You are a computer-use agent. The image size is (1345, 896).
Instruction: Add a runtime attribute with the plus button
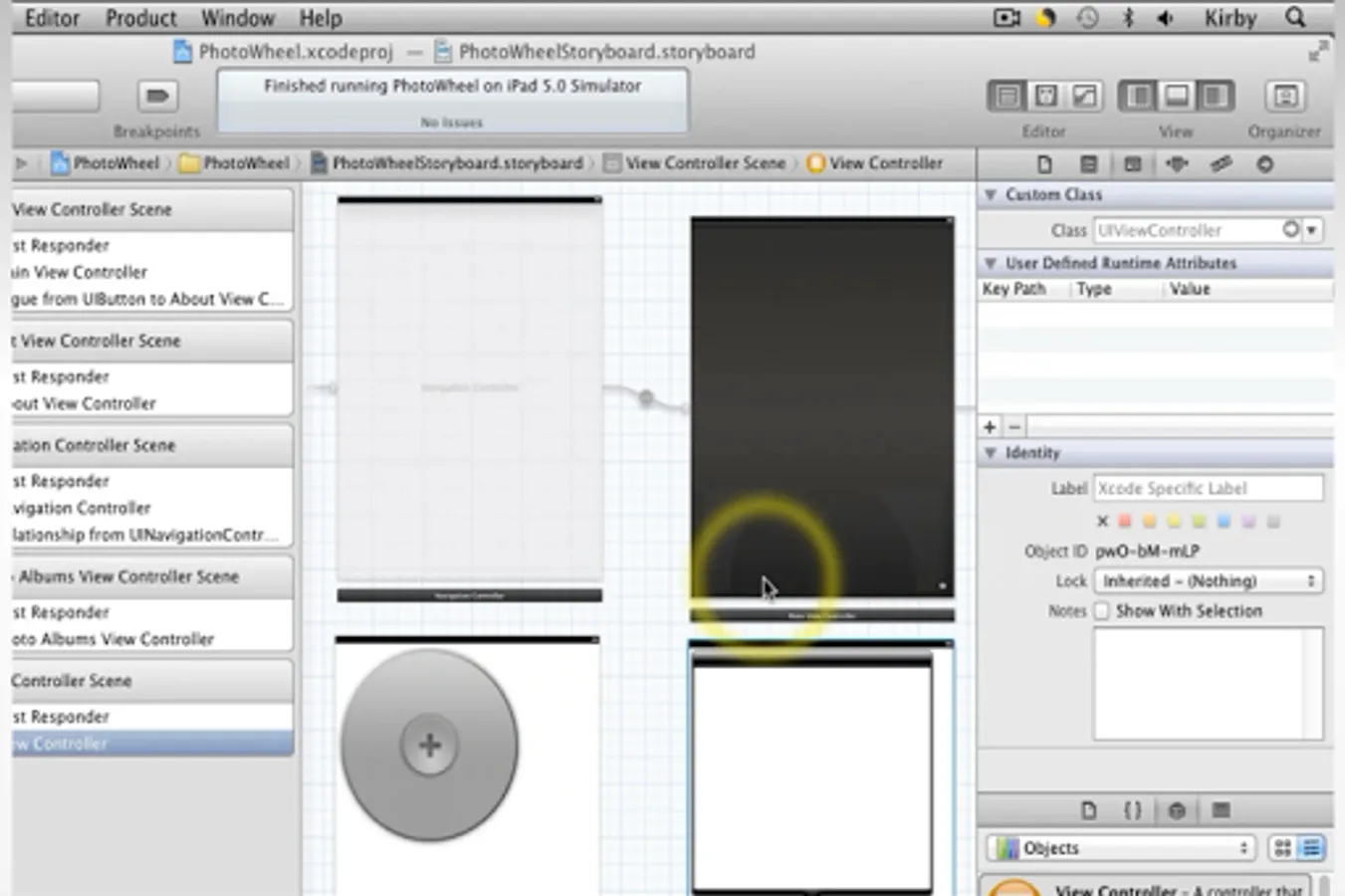click(989, 426)
